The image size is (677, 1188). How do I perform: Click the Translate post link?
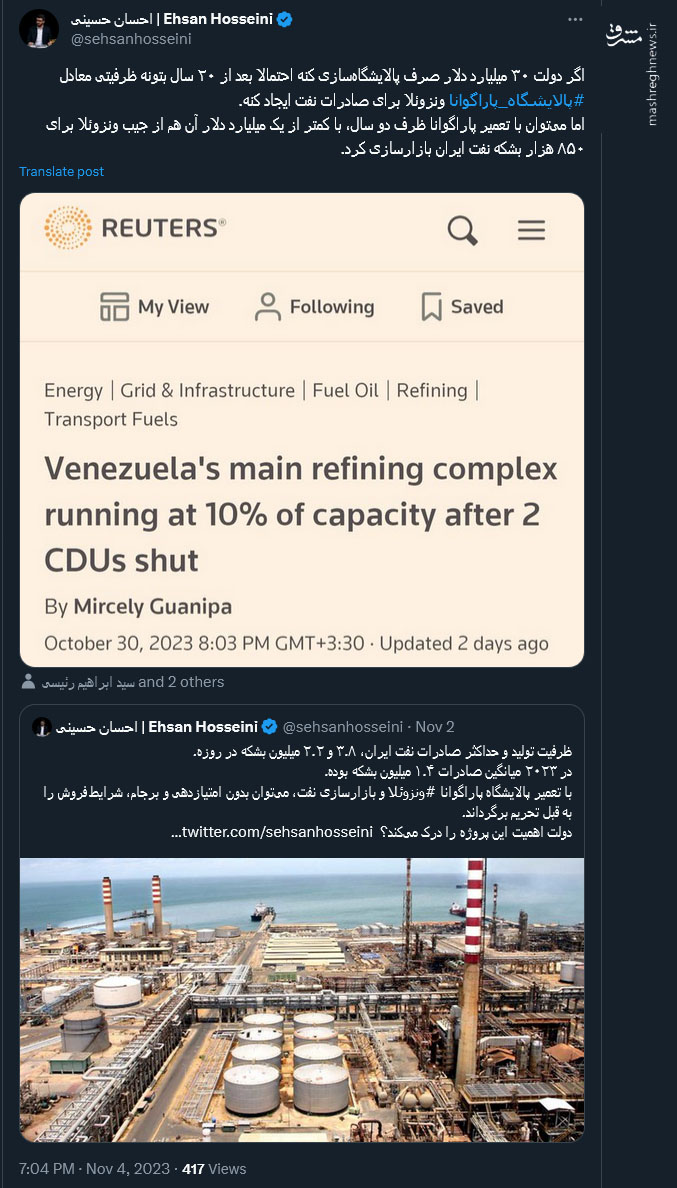point(61,171)
